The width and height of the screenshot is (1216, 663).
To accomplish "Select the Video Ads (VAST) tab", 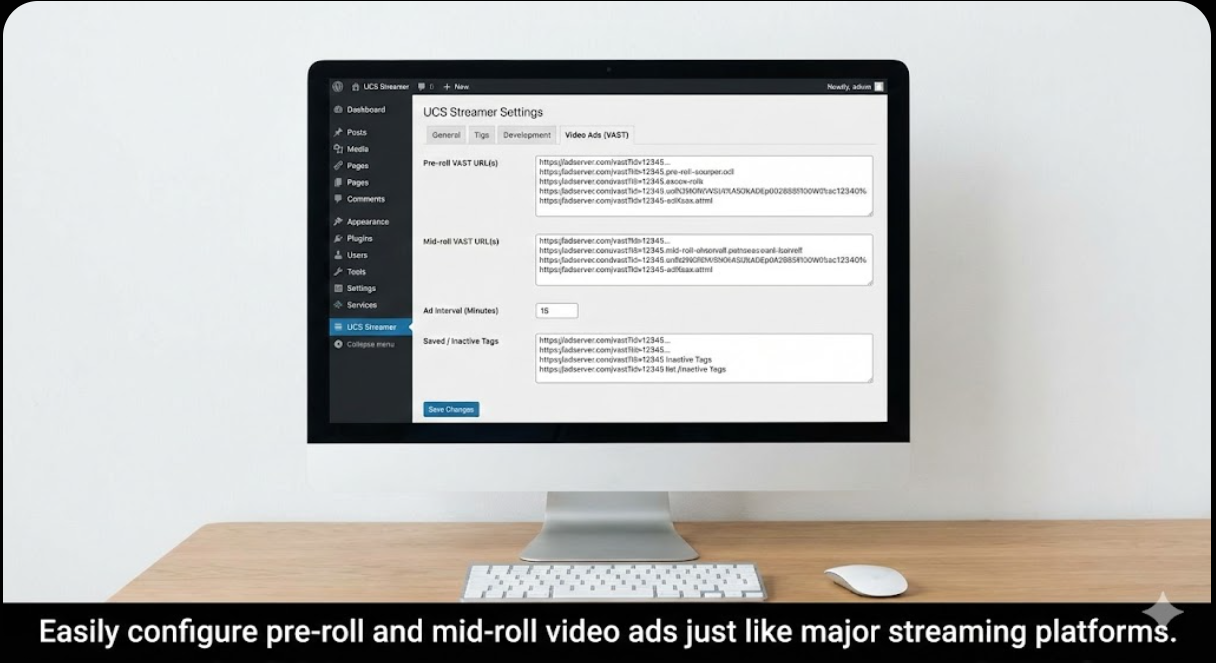I will tap(596, 135).
